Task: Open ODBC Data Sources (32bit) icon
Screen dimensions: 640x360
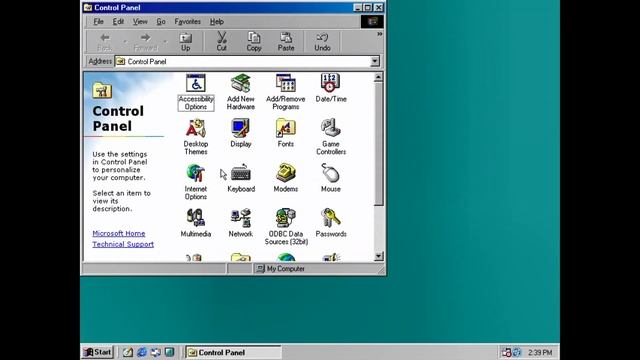Action: 286,227
